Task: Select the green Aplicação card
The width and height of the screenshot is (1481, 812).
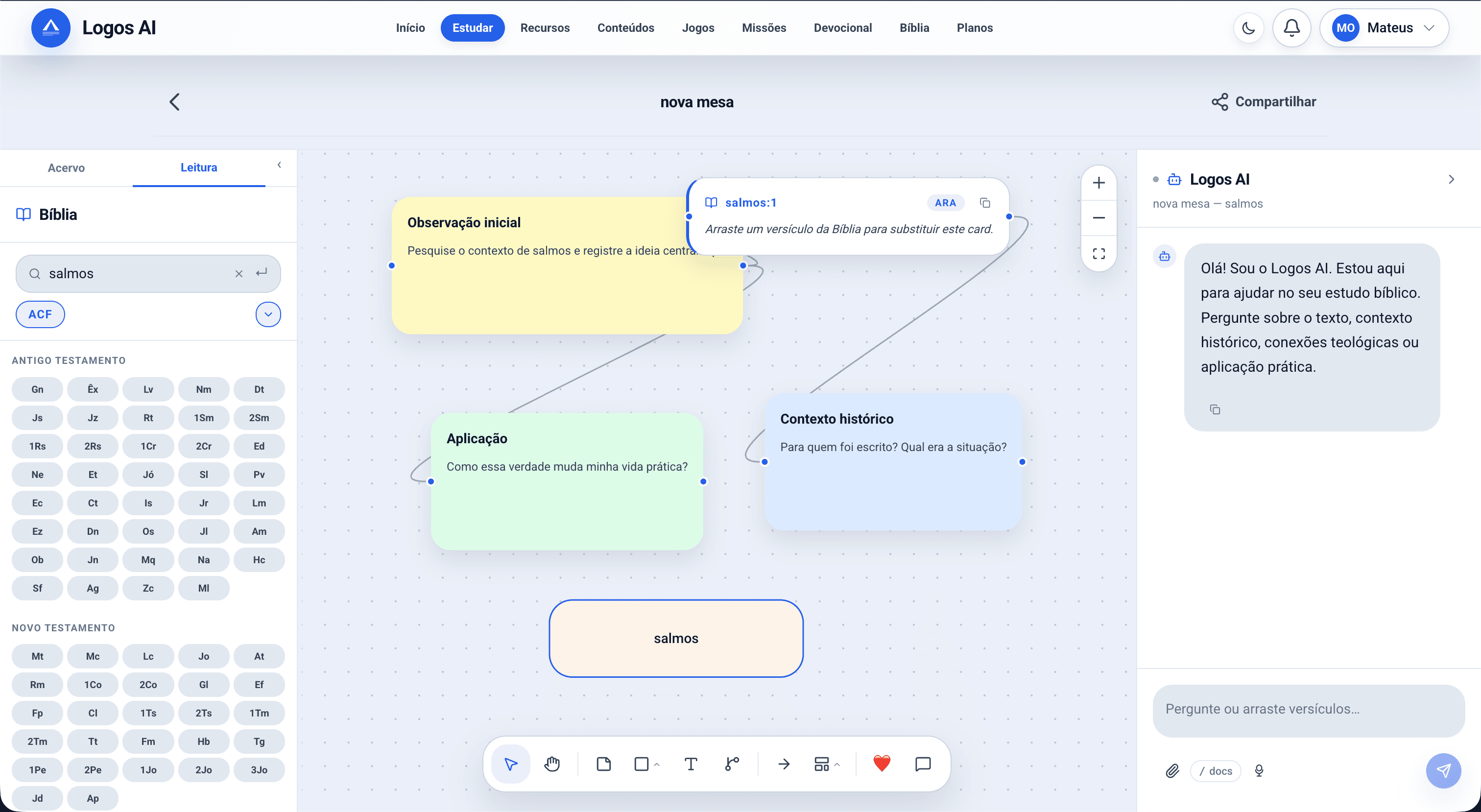Action: tap(567, 481)
